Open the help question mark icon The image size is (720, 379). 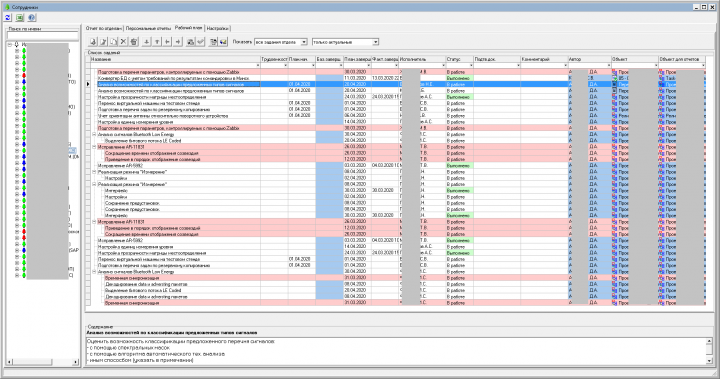point(32,17)
